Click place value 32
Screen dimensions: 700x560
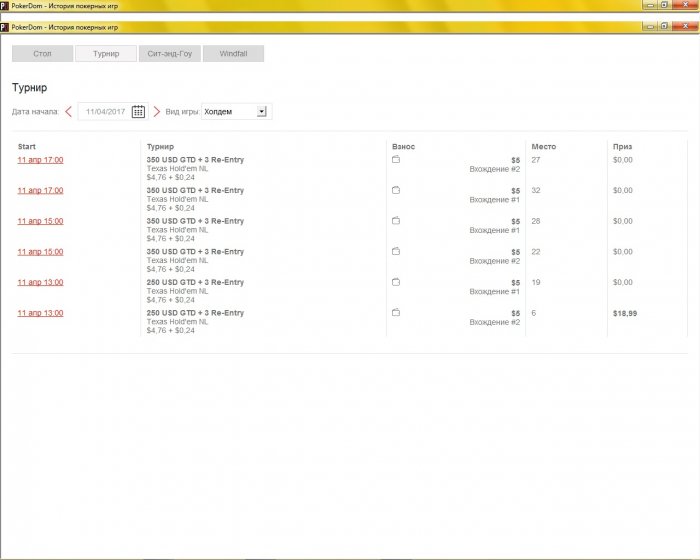pos(536,191)
